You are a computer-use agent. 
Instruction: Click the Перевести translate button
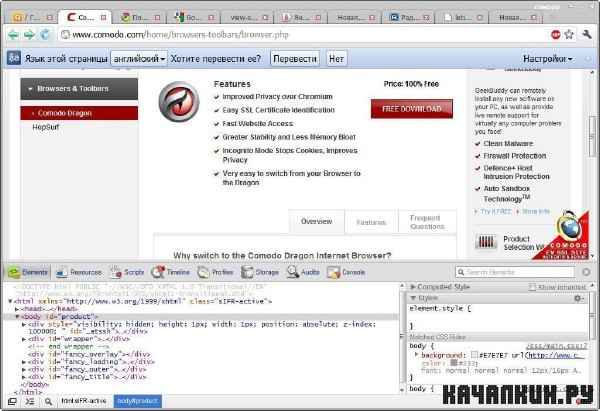295,59
